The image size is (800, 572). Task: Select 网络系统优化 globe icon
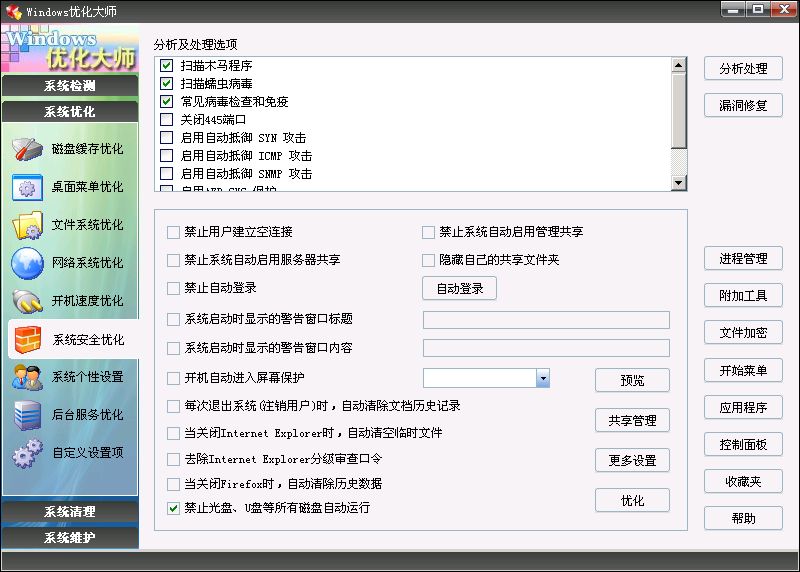tap(28, 263)
